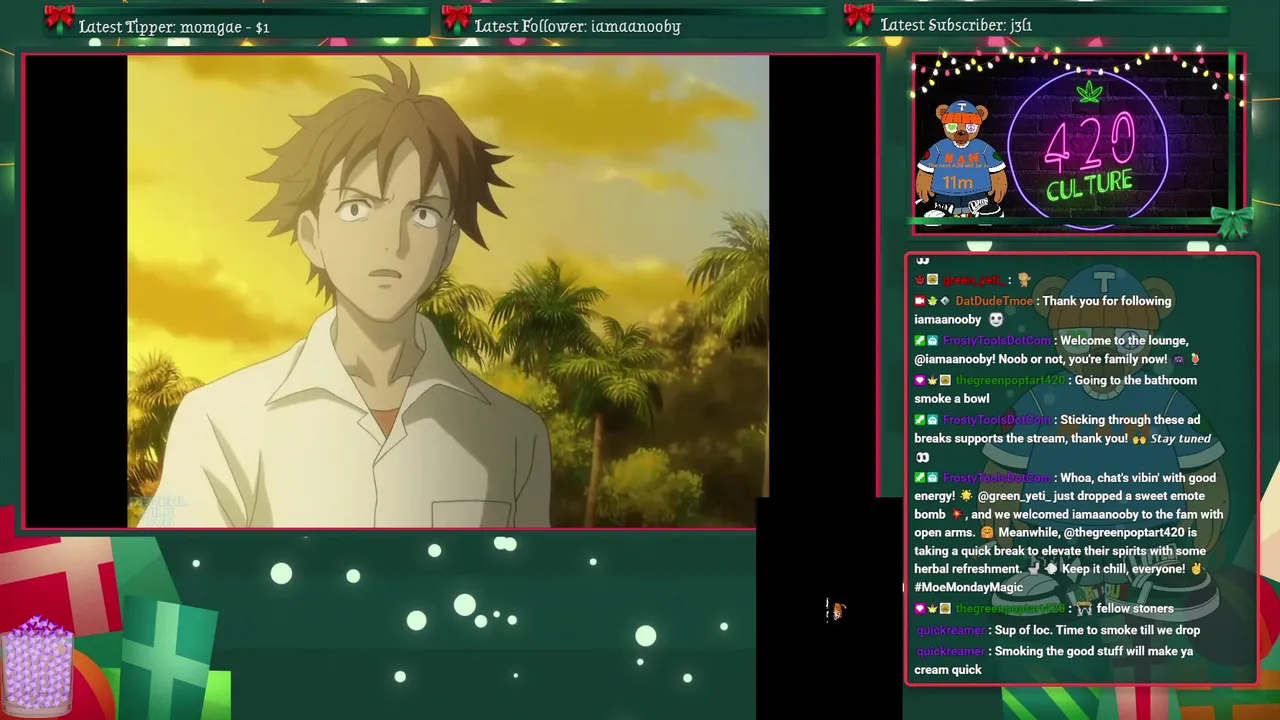The height and width of the screenshot is (720, 1280).
Task: Click the skull emote after iamaanooby message
Action: coord(996,320)
